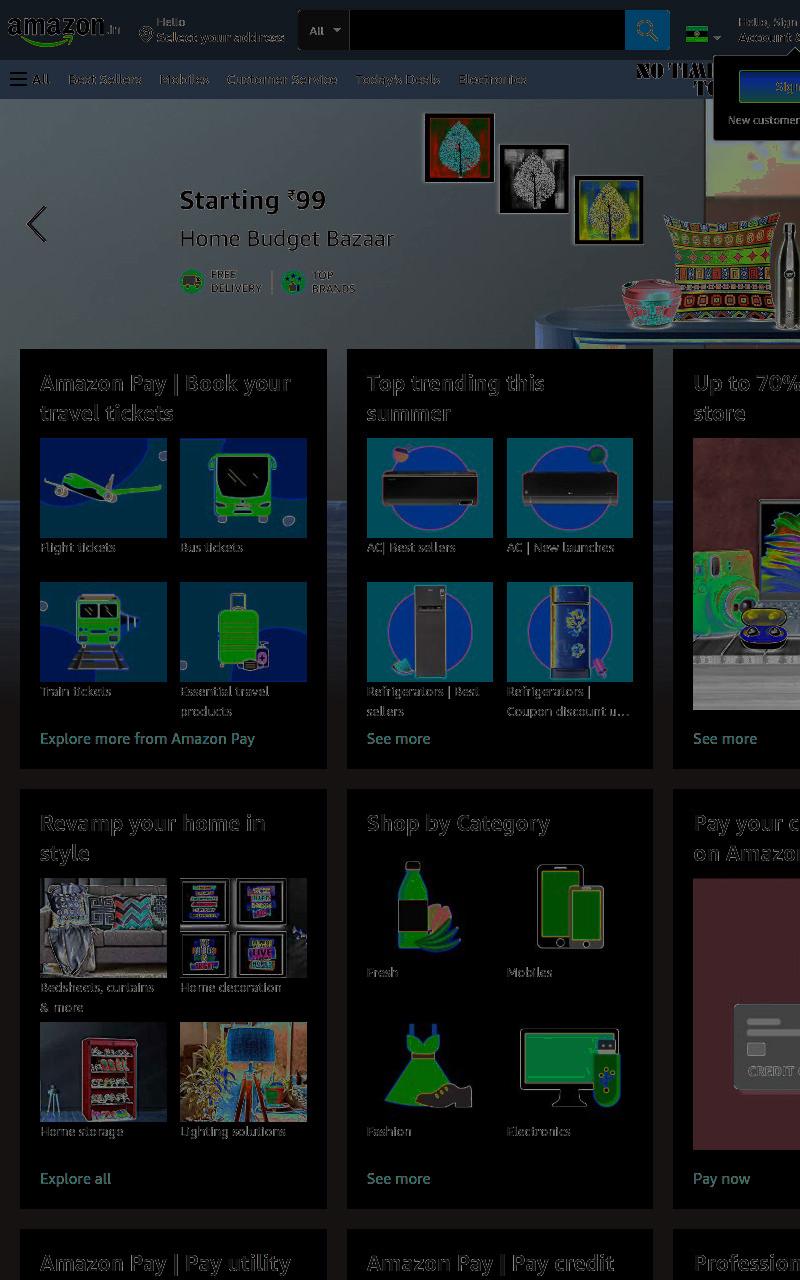
Task: Go to previous banner slide arrow
Action: [x=37, y=224]
